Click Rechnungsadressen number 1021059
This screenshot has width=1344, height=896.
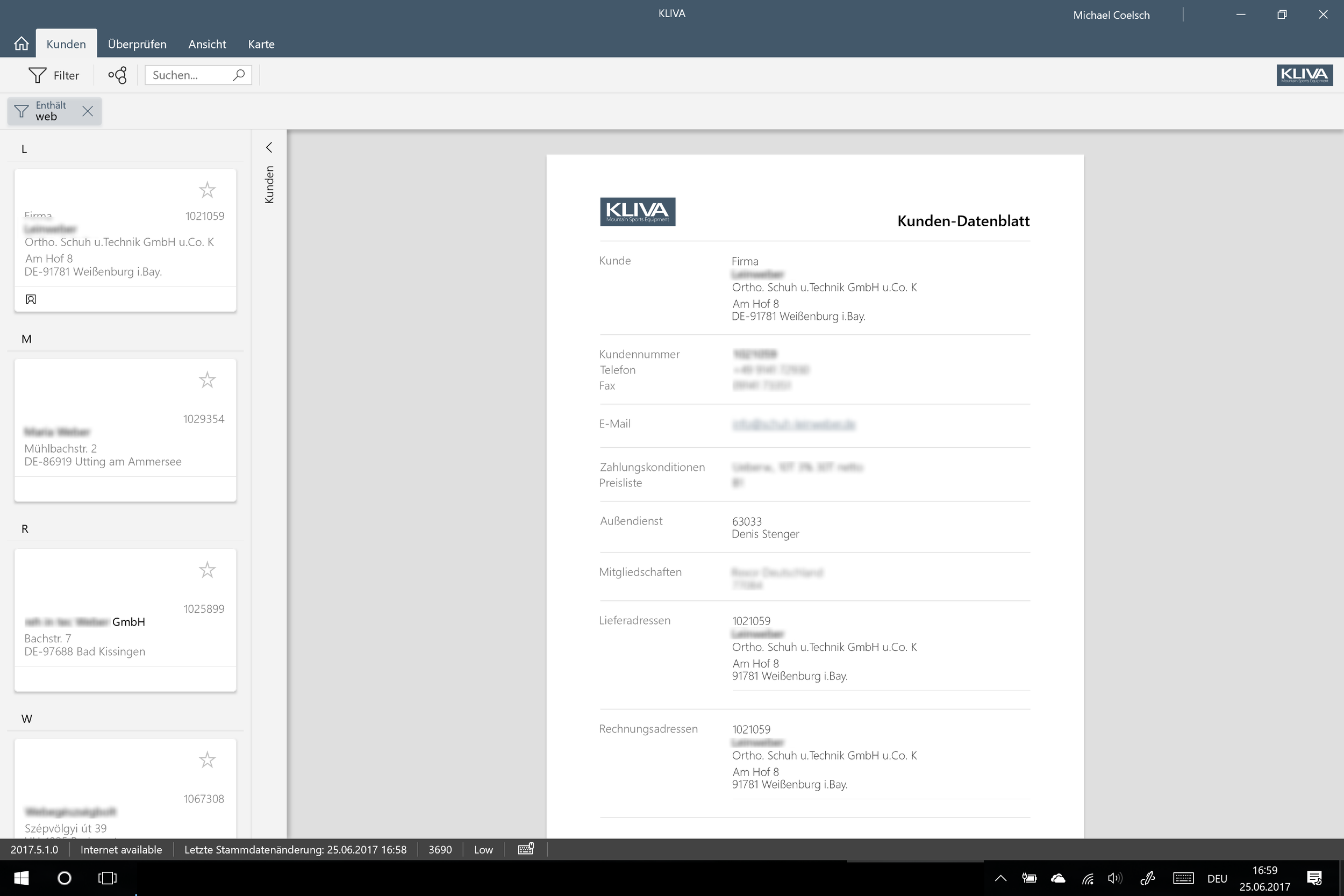(751, 729)
